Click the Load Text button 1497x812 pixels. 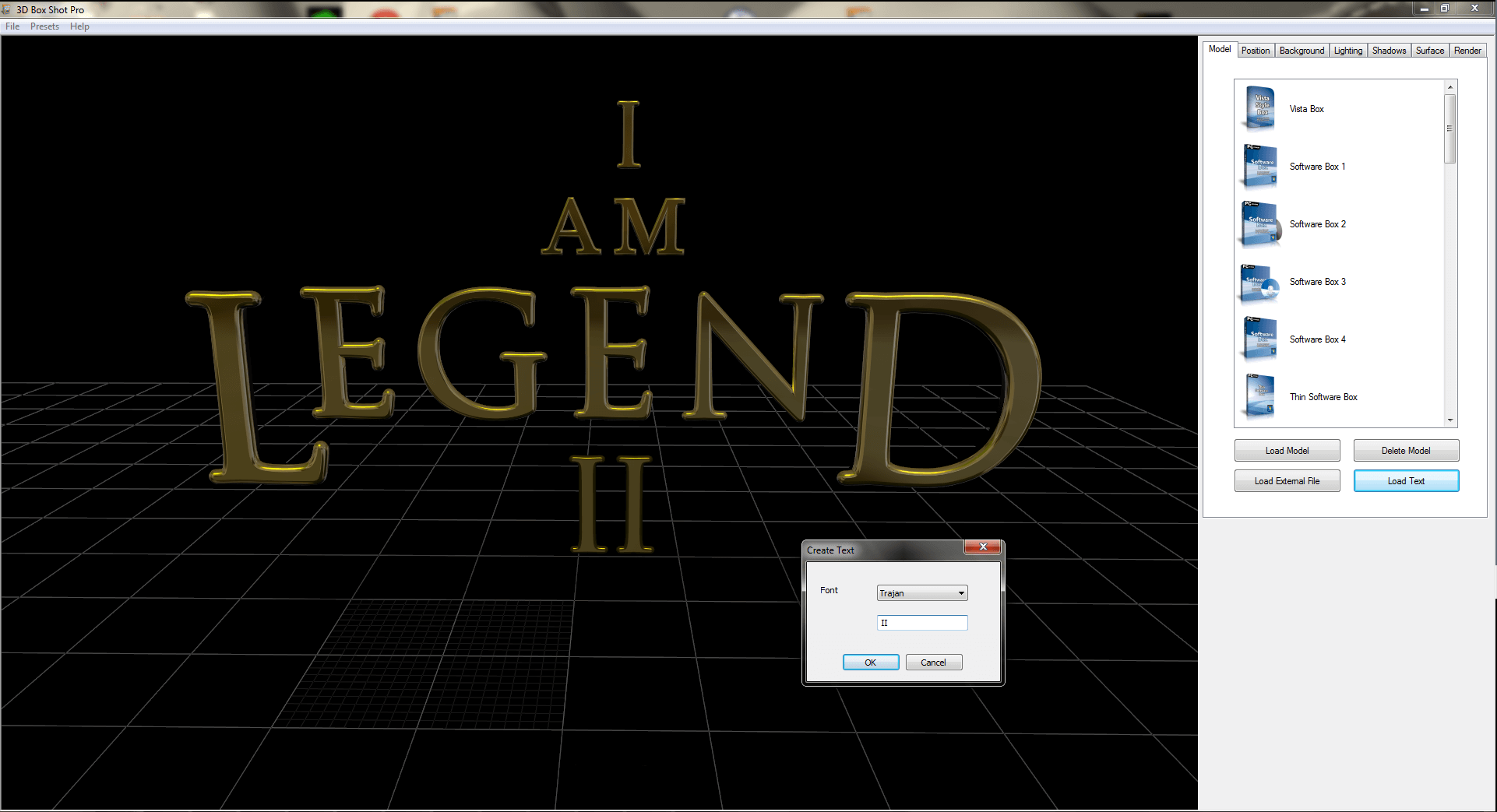click(x=1406, y=481)
